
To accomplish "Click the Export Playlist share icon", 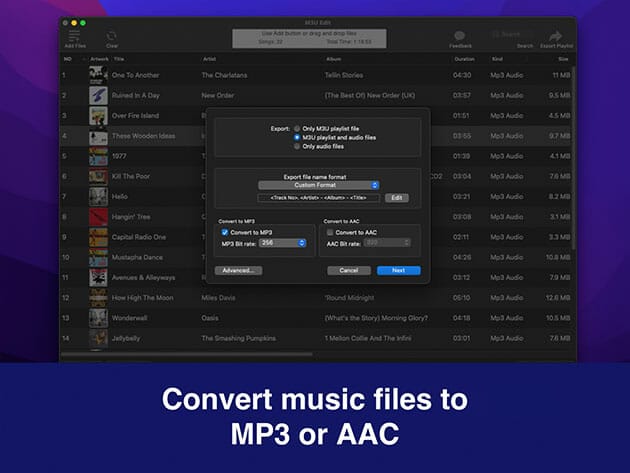I will pos(558,36).
